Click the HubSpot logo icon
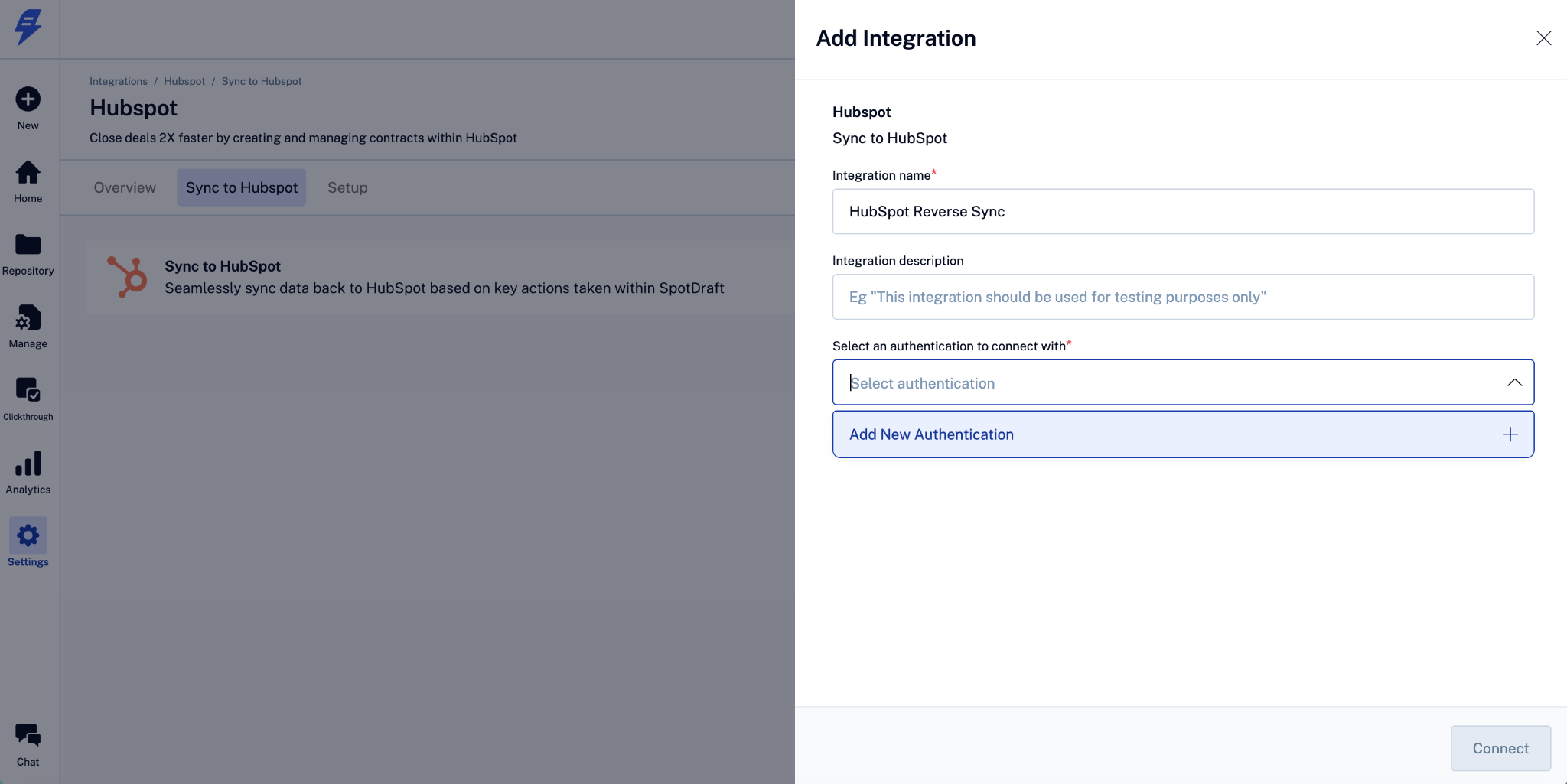Viewport: 1567px width, 784px height. click(128, 277)
